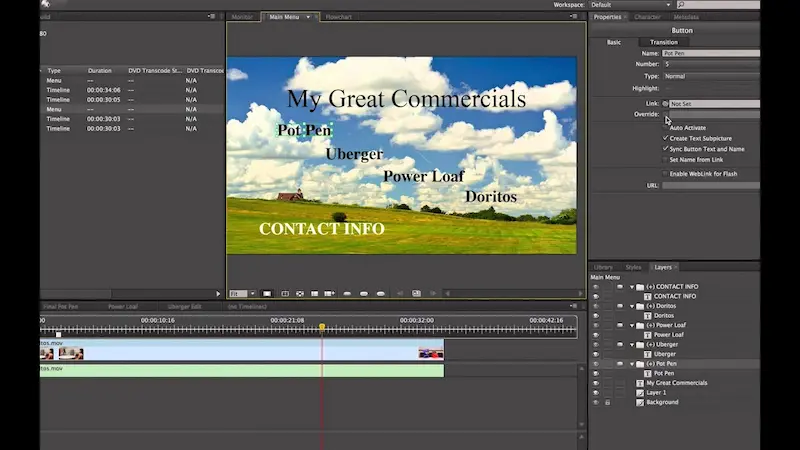Select Power Loaf button in menu preview
The width and height of the screenshot is (800, 450).
(423, 177)
